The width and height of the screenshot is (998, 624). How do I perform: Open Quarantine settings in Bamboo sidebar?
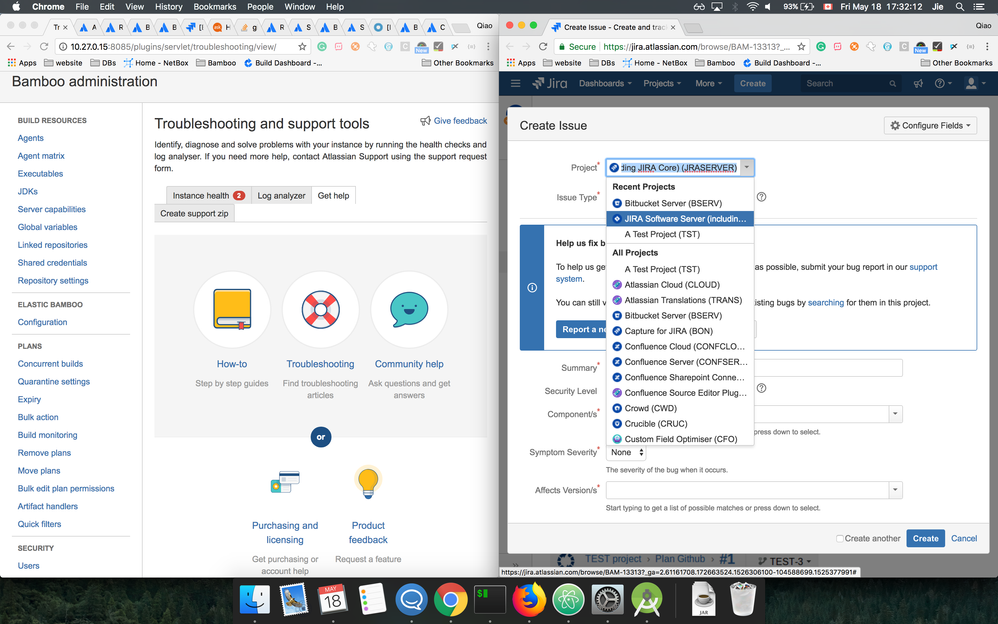click(x=54, y=382)
